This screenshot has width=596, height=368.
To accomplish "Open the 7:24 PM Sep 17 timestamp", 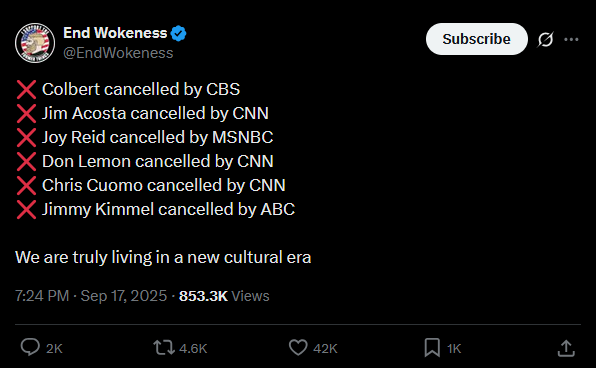I will [91, 296].
